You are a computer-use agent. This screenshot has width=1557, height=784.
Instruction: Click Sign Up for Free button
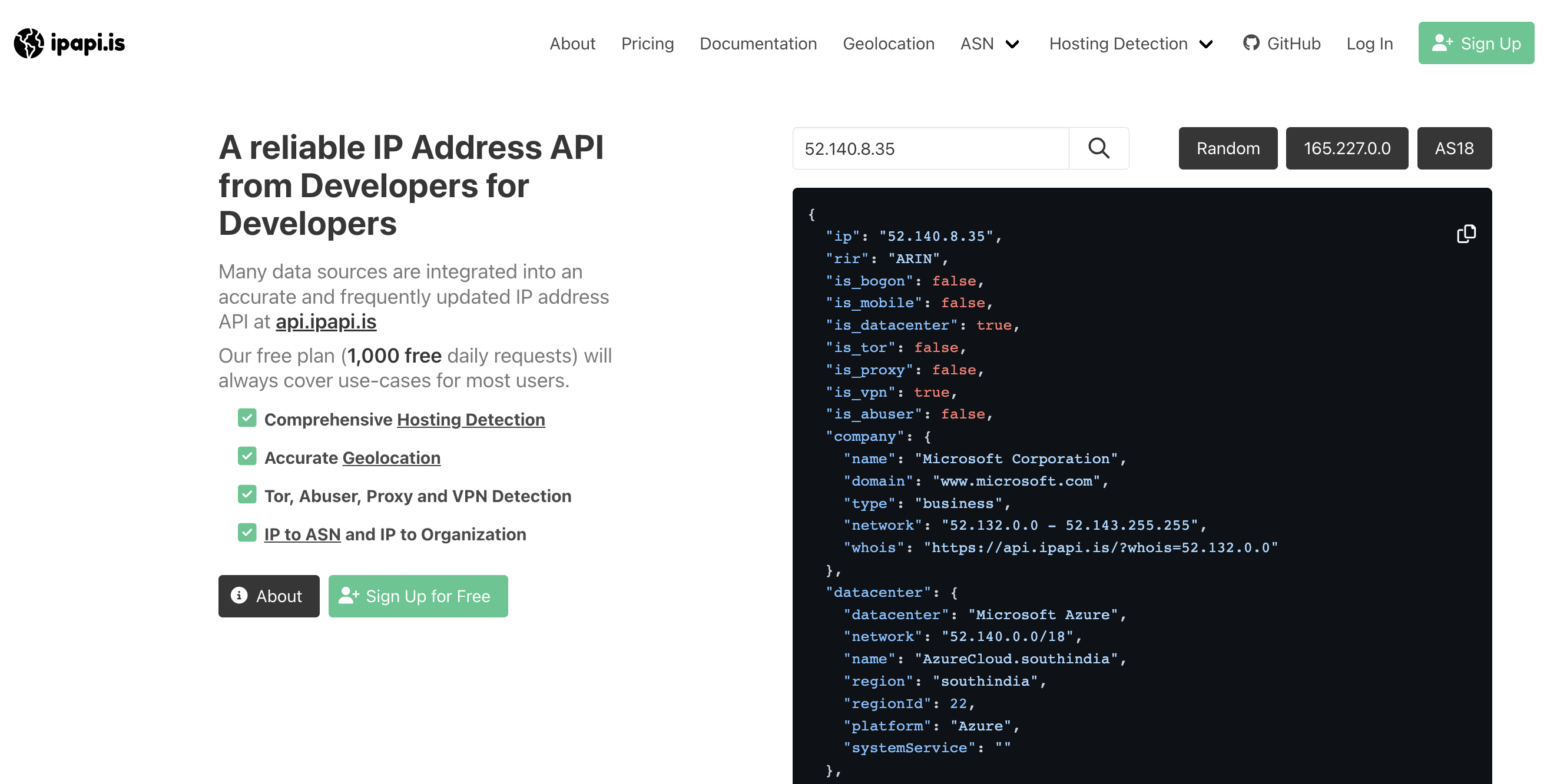(418, 596)
